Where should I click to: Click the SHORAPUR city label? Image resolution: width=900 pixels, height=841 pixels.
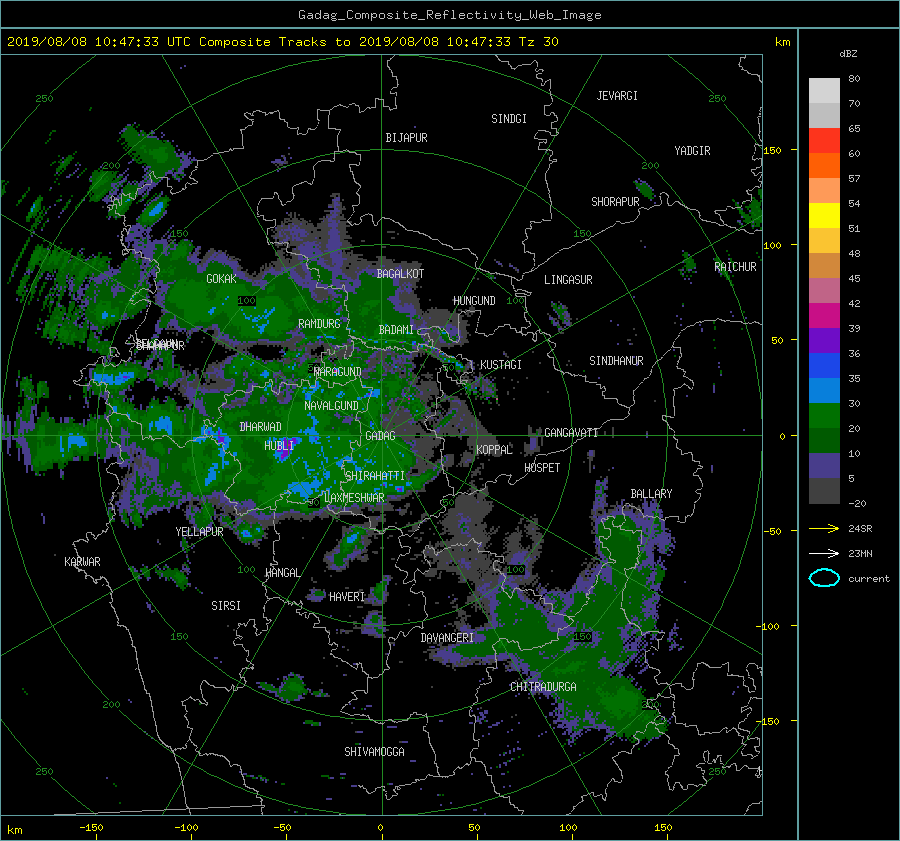point(615,202)
